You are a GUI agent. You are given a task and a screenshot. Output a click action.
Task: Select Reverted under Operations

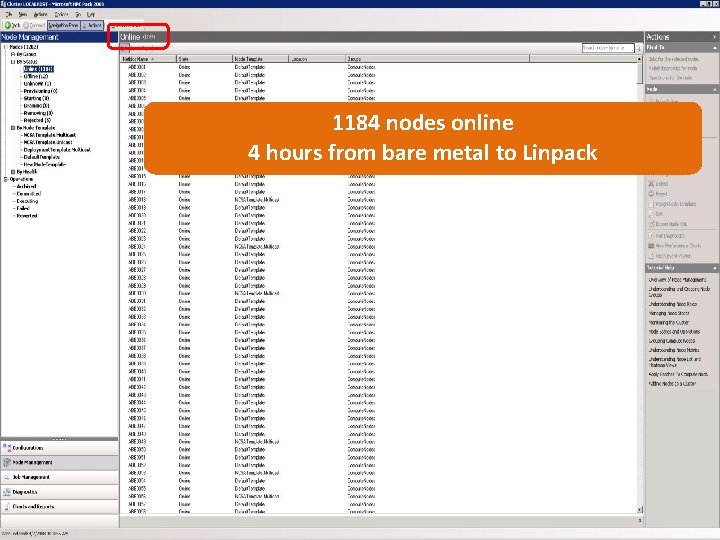click(27, 216)
